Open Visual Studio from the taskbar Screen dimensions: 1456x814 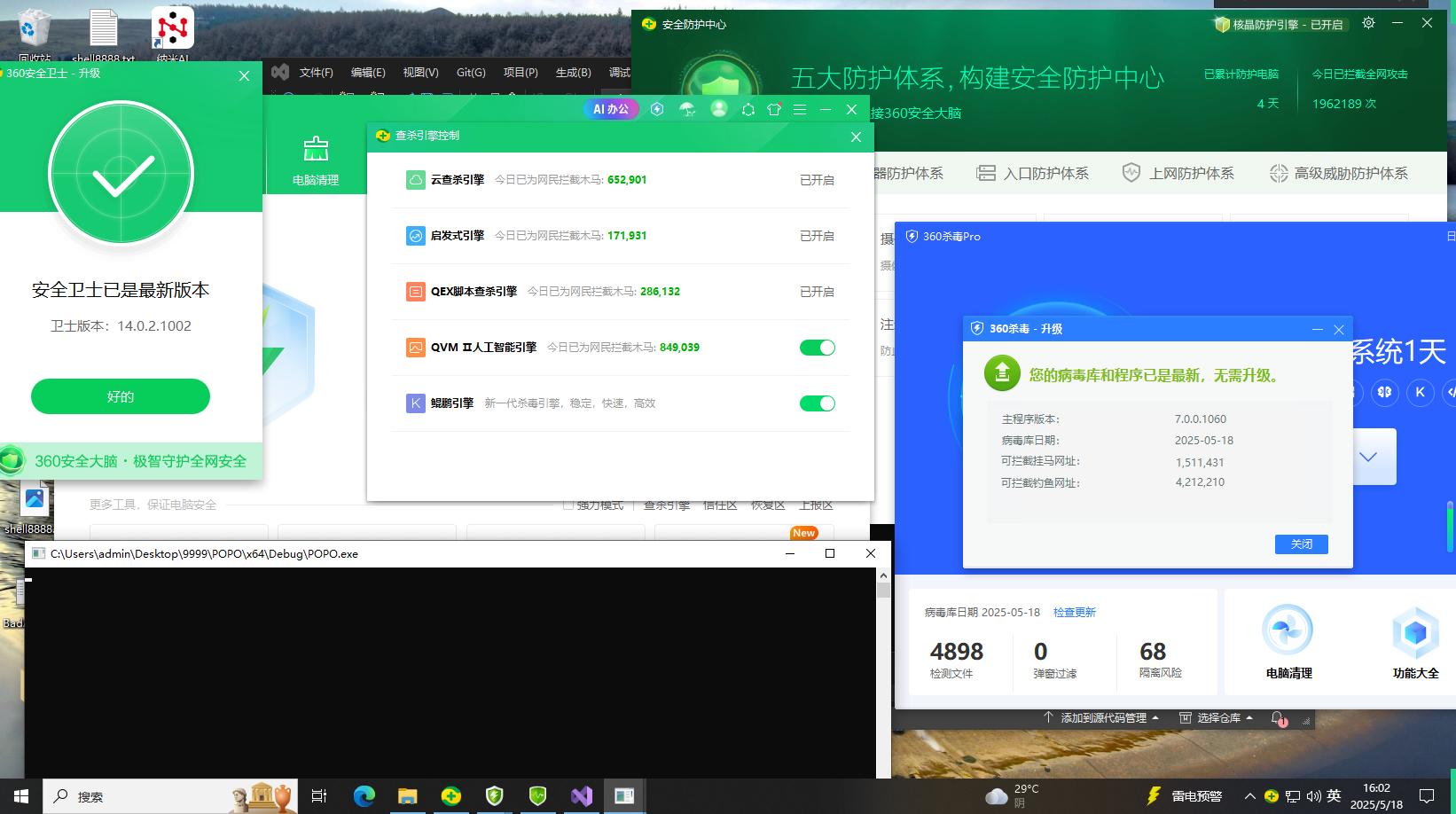[582, 796]
